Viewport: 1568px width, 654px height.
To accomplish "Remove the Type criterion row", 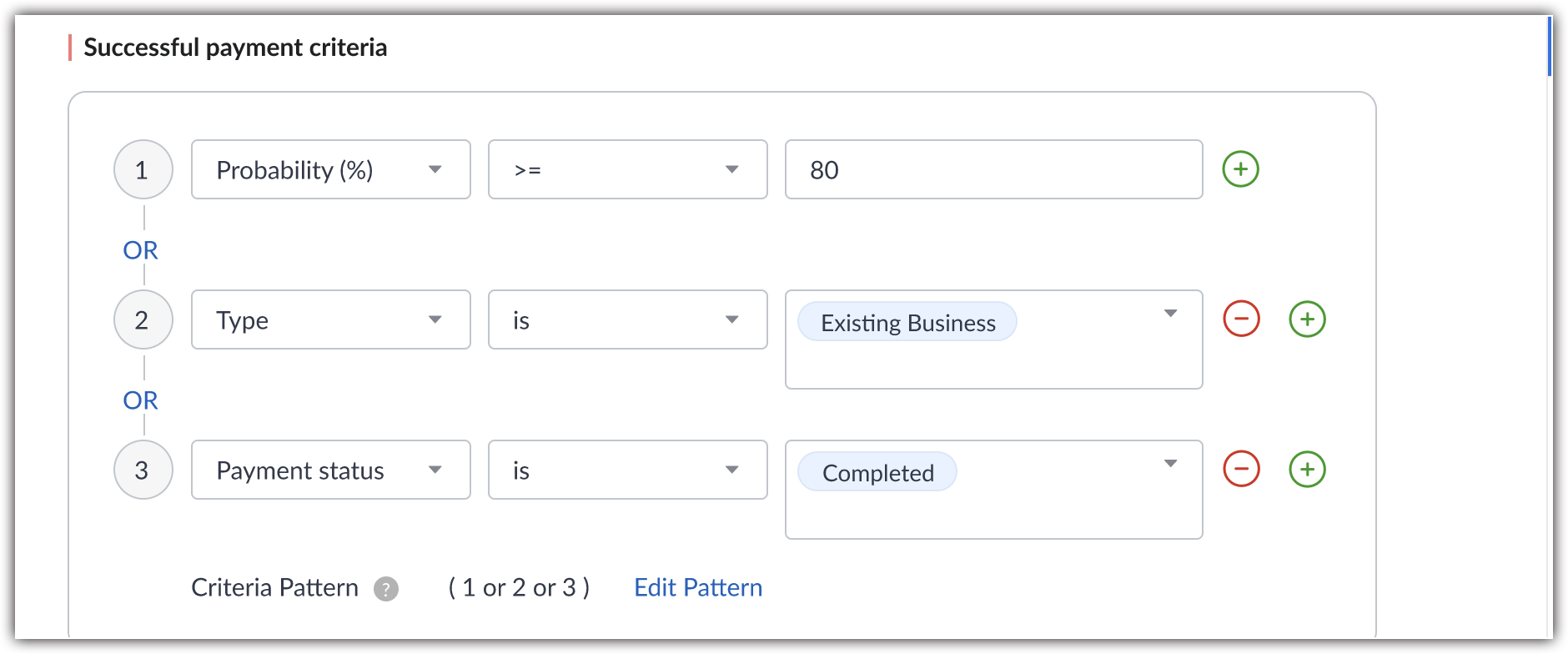I will [1241, 319].
